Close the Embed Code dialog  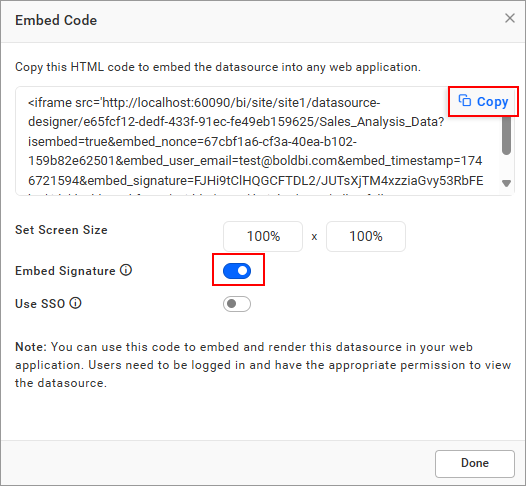pos(510,18)
